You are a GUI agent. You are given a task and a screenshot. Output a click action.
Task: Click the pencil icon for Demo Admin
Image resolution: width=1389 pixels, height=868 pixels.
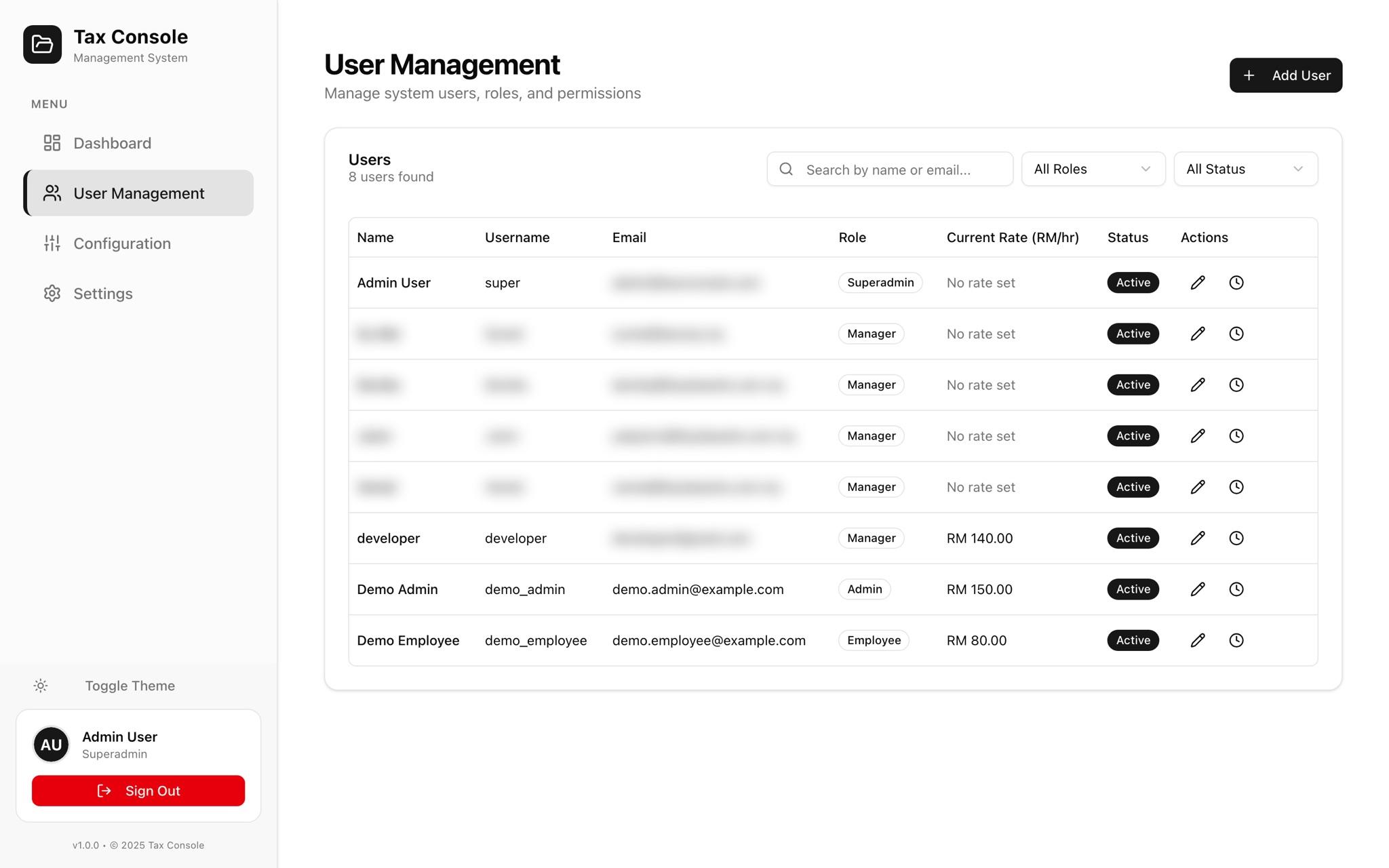pos(1198,589)
